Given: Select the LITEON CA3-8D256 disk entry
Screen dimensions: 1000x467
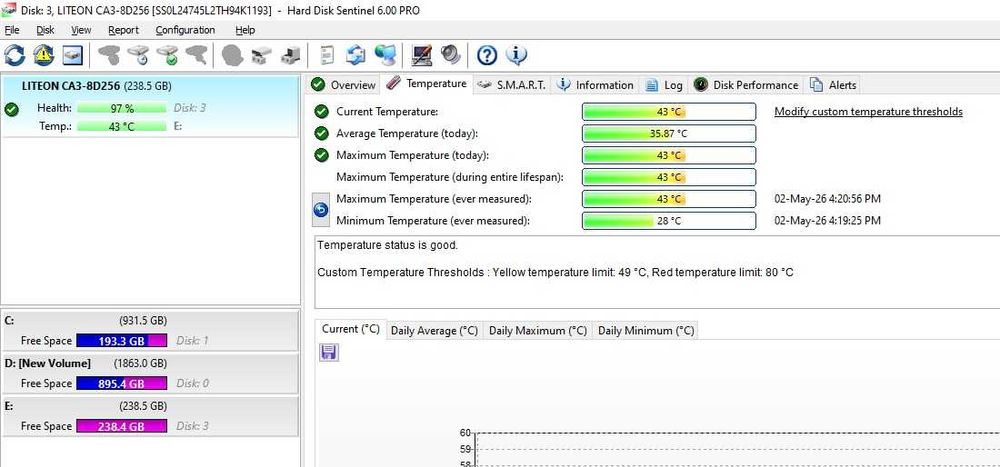Looking at the screenshot, I should [150, 105].
